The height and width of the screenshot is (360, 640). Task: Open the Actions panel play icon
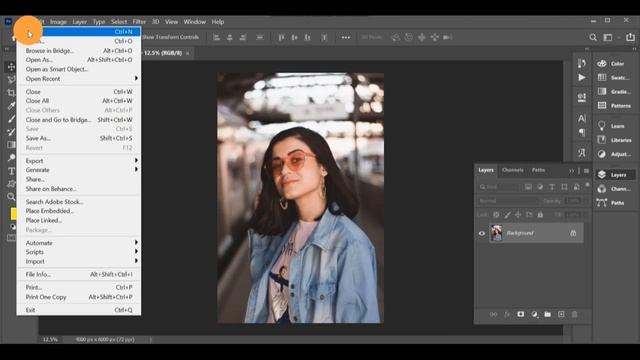coord(582,78)
